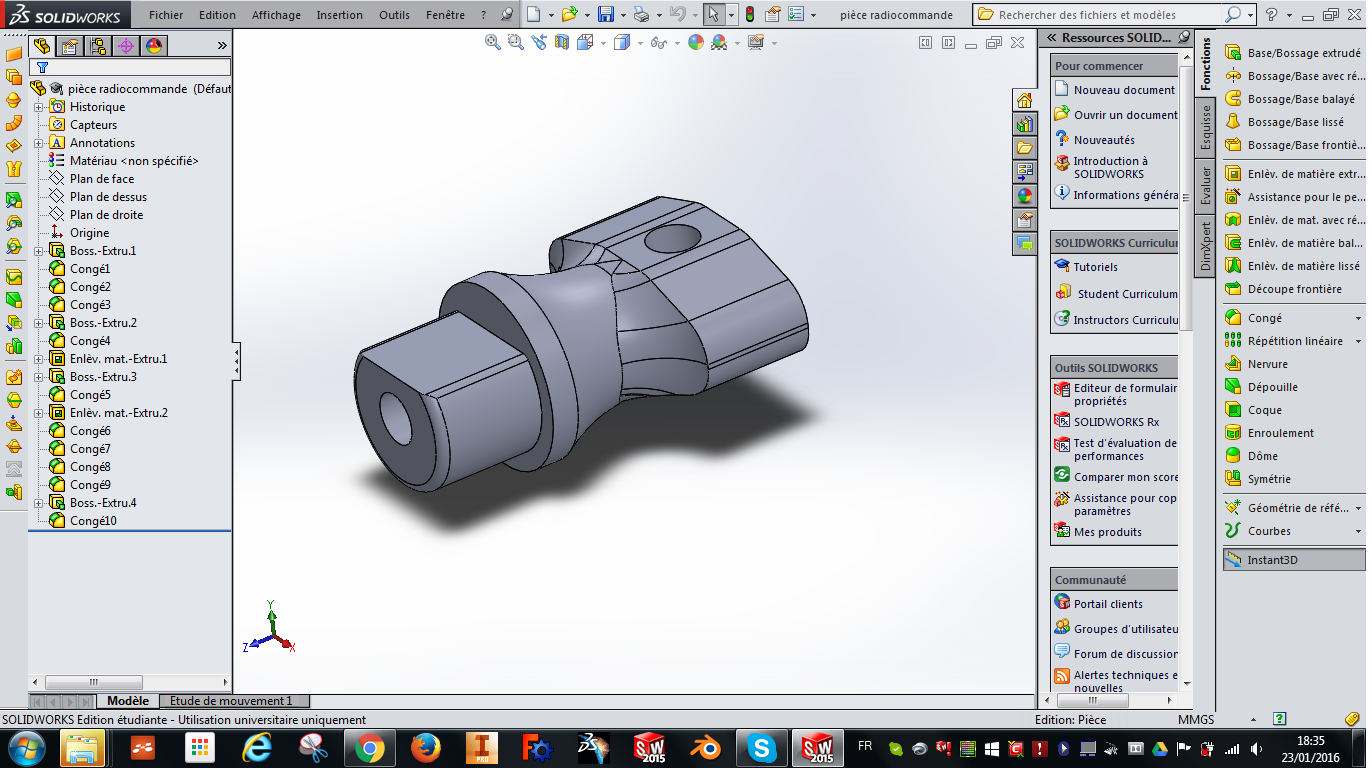Click the Section View icon in view toolbar

coord(561,42)
